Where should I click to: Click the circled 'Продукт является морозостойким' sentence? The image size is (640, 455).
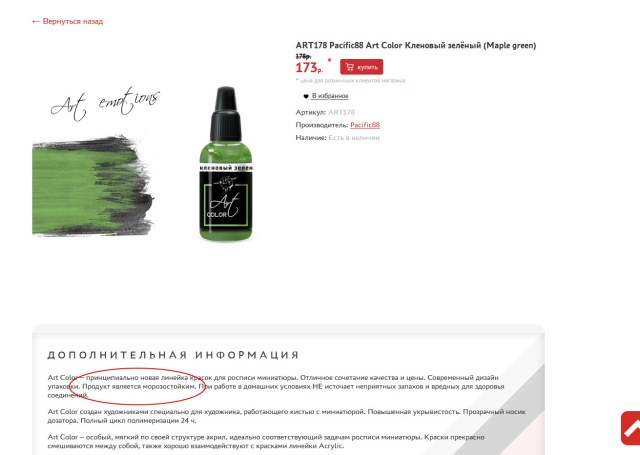point(139,386)
